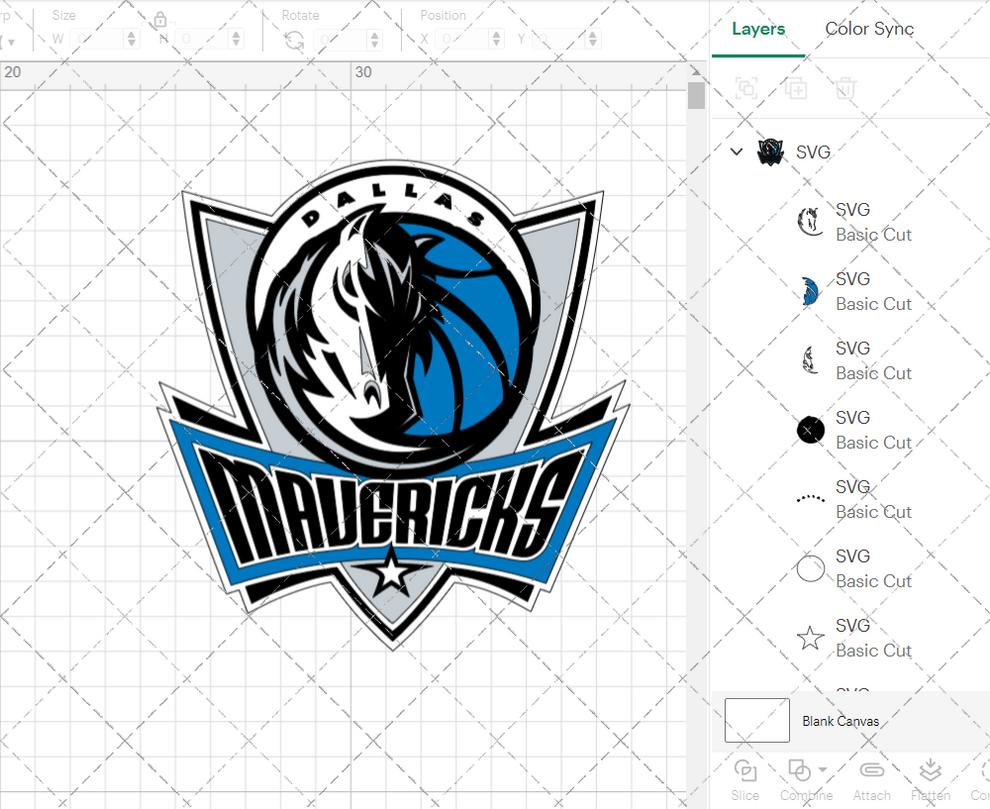Click the star layer thumbnail icon

tap(810, 637)
